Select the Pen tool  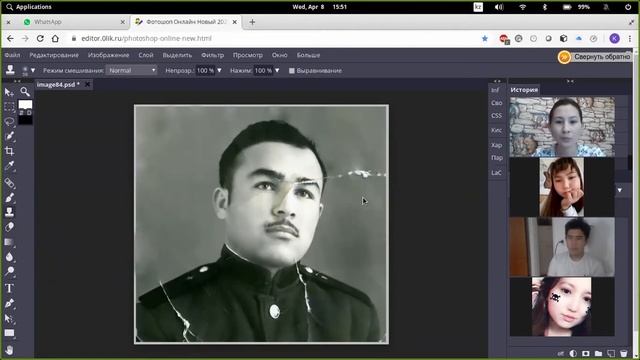(9, 303)
